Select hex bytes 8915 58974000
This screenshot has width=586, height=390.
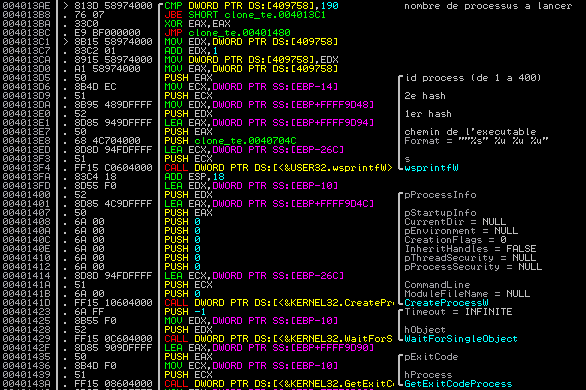(113, 60)
